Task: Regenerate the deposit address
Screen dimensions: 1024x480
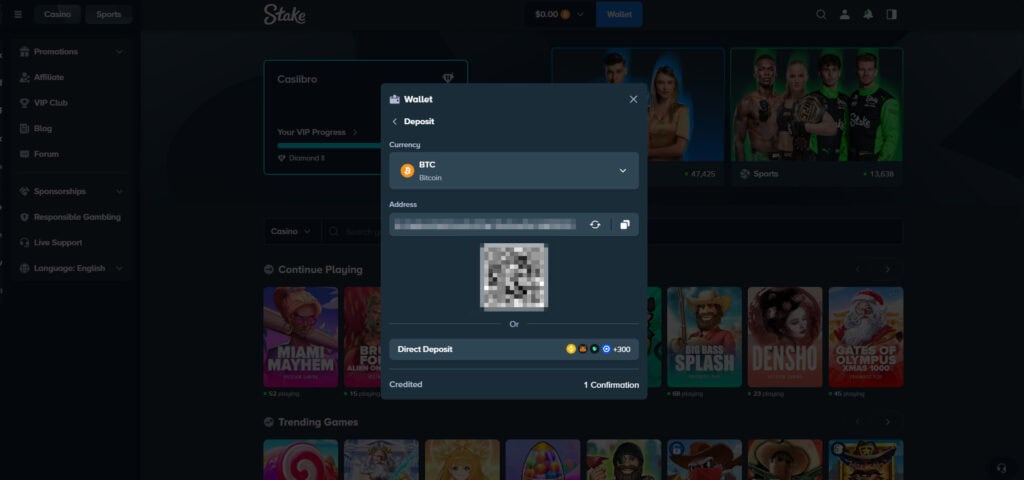Action: point(595,225)
